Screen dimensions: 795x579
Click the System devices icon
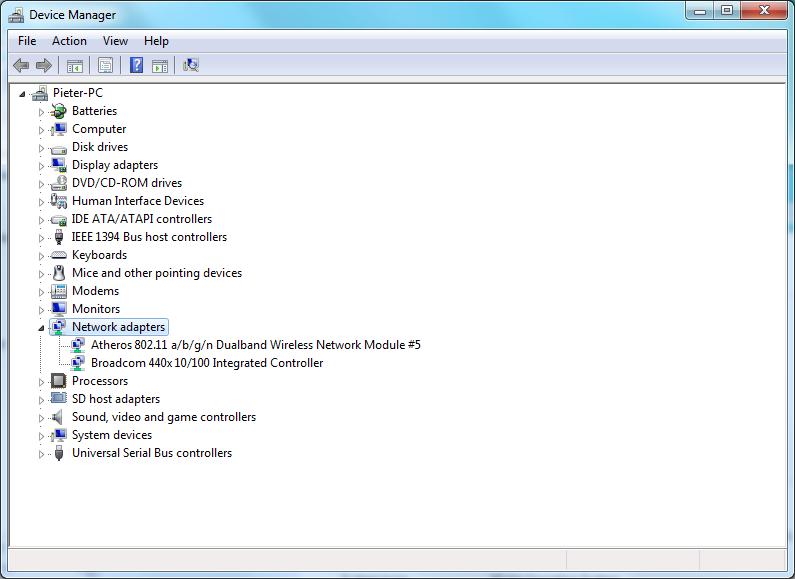pos(59,435)
